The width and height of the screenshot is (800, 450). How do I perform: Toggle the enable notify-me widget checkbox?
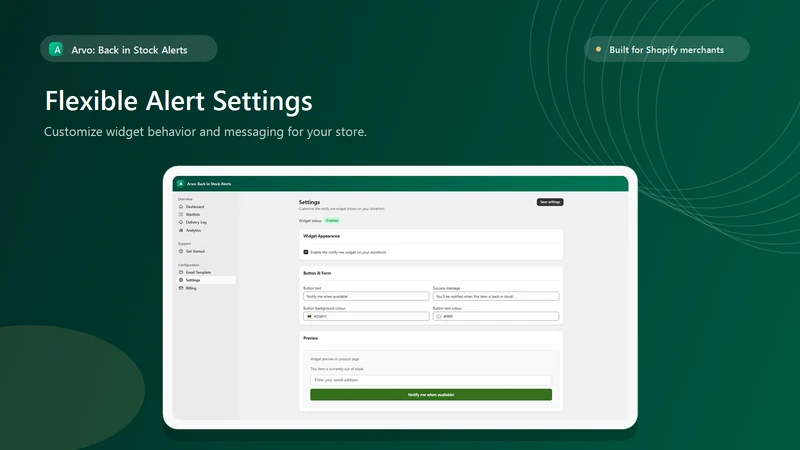coord(306,252)
